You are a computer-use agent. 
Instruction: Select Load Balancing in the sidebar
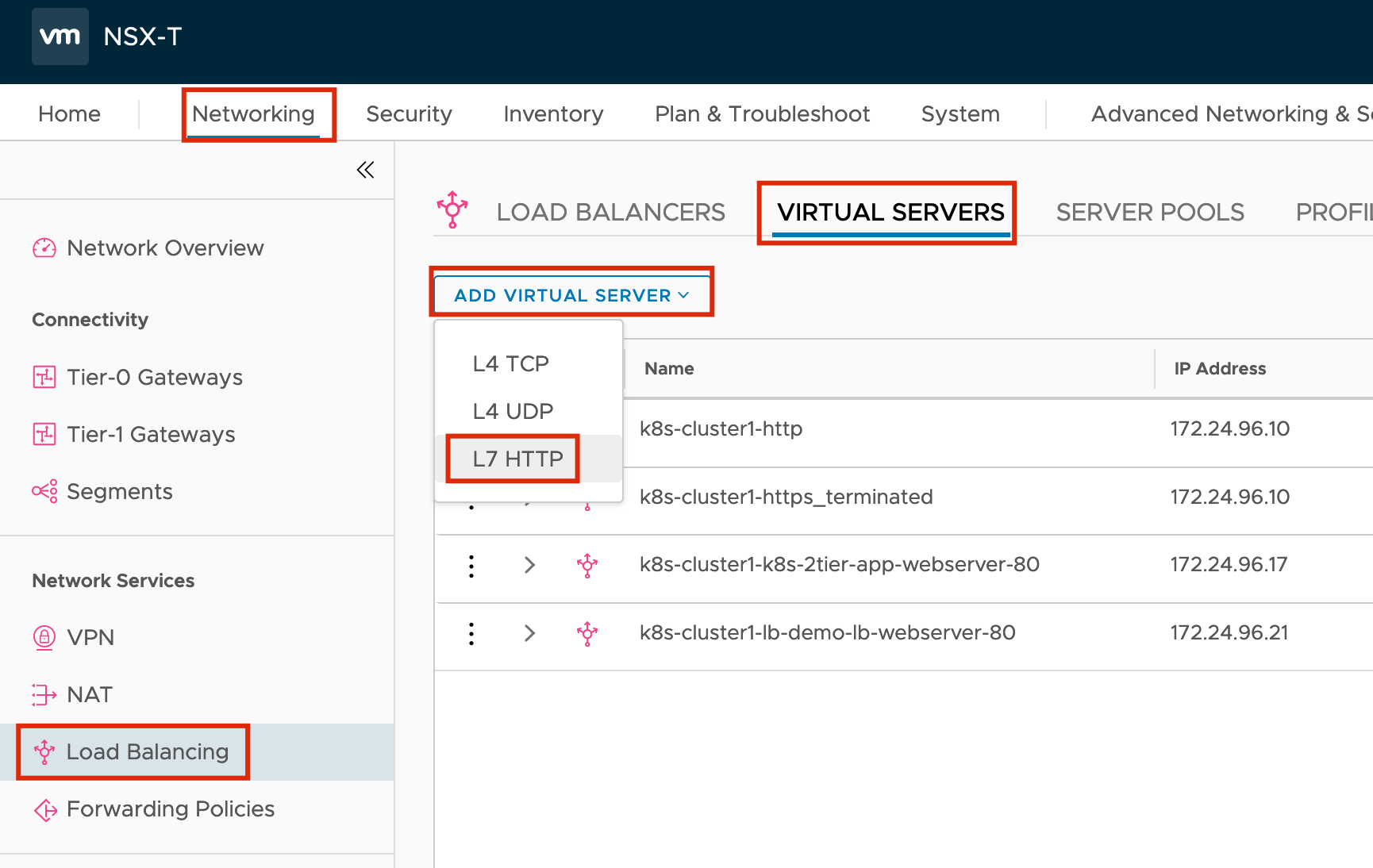coord(148,751)
